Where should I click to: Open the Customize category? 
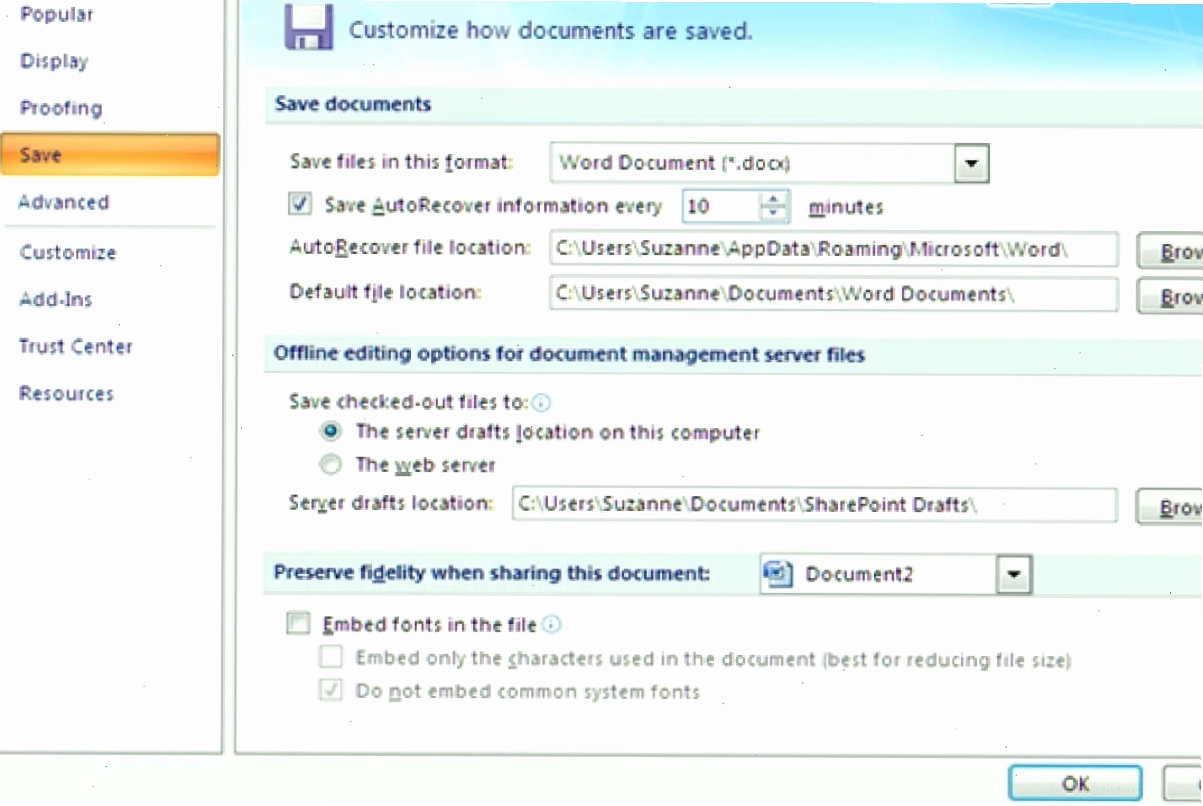pyautogui.click(x=68, y=253)
